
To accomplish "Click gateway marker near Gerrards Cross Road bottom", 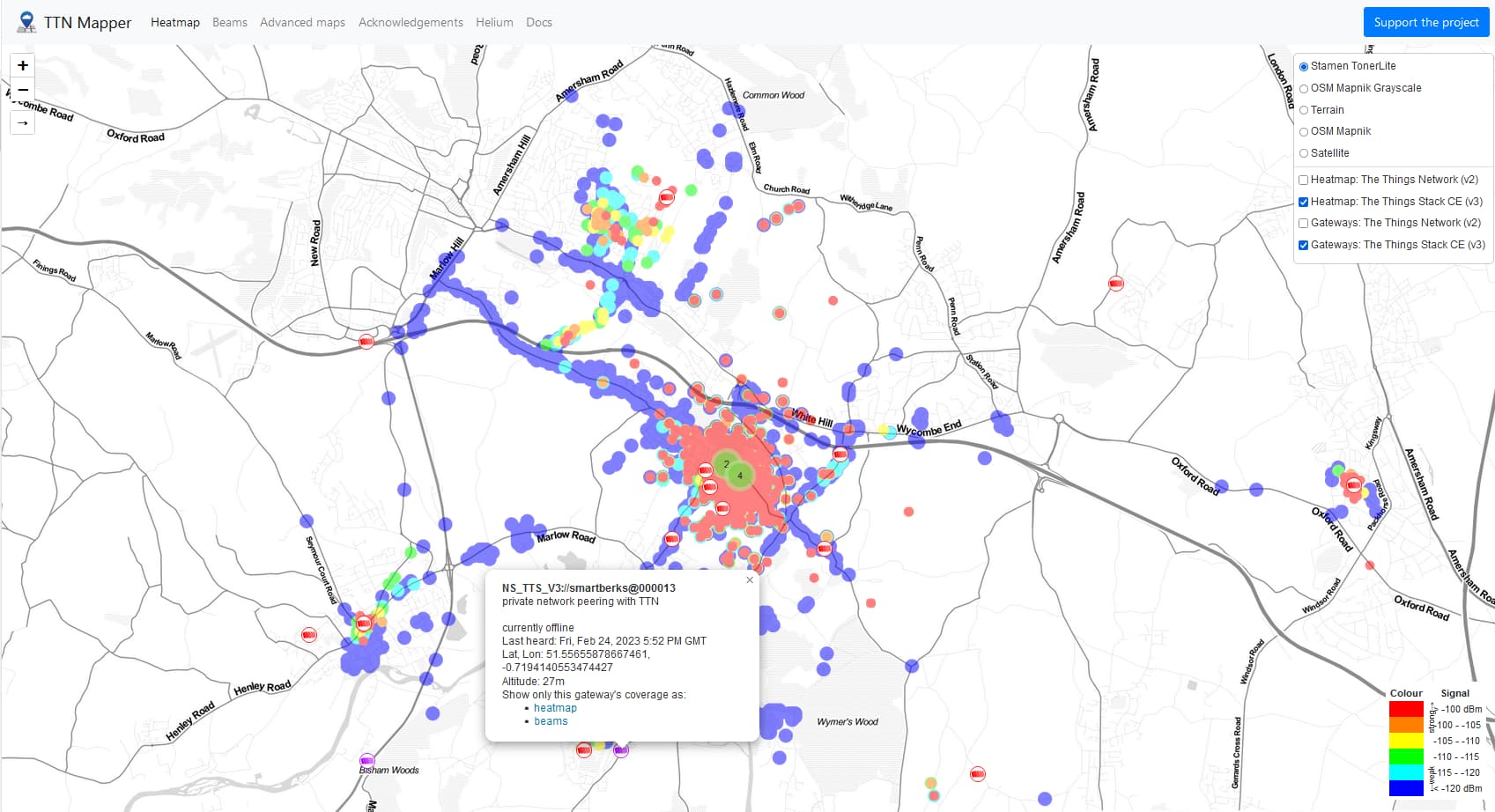I will pyautogui.click(x=977, y=774).
